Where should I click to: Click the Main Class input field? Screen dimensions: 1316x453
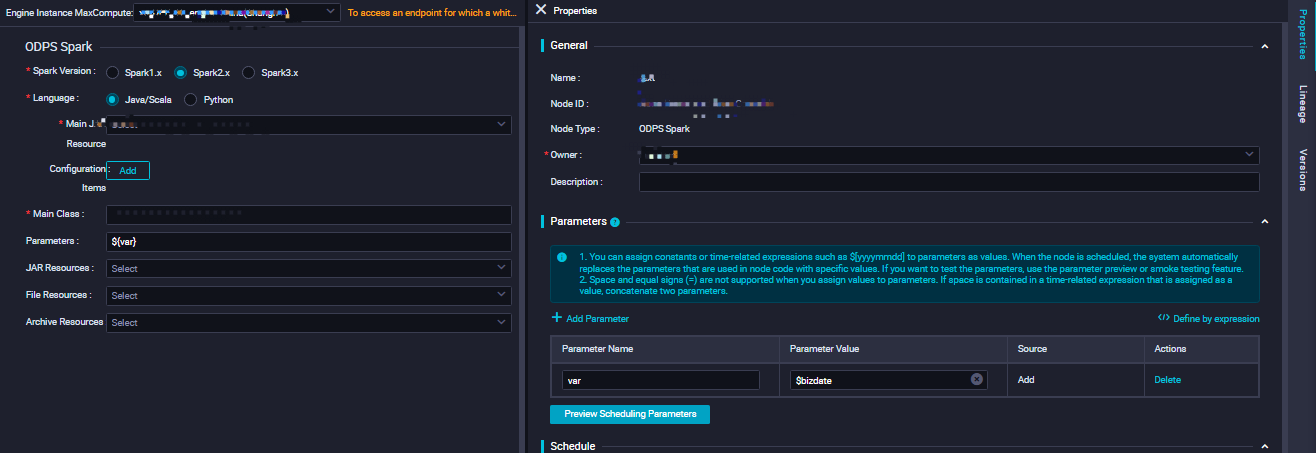coord(309,214)
